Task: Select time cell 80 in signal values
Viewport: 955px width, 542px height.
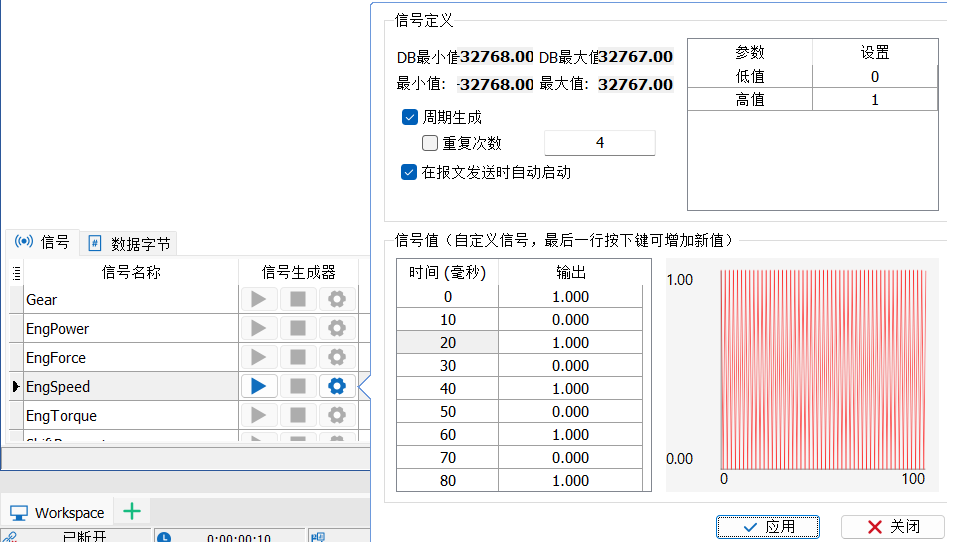Action: (448, 480)
